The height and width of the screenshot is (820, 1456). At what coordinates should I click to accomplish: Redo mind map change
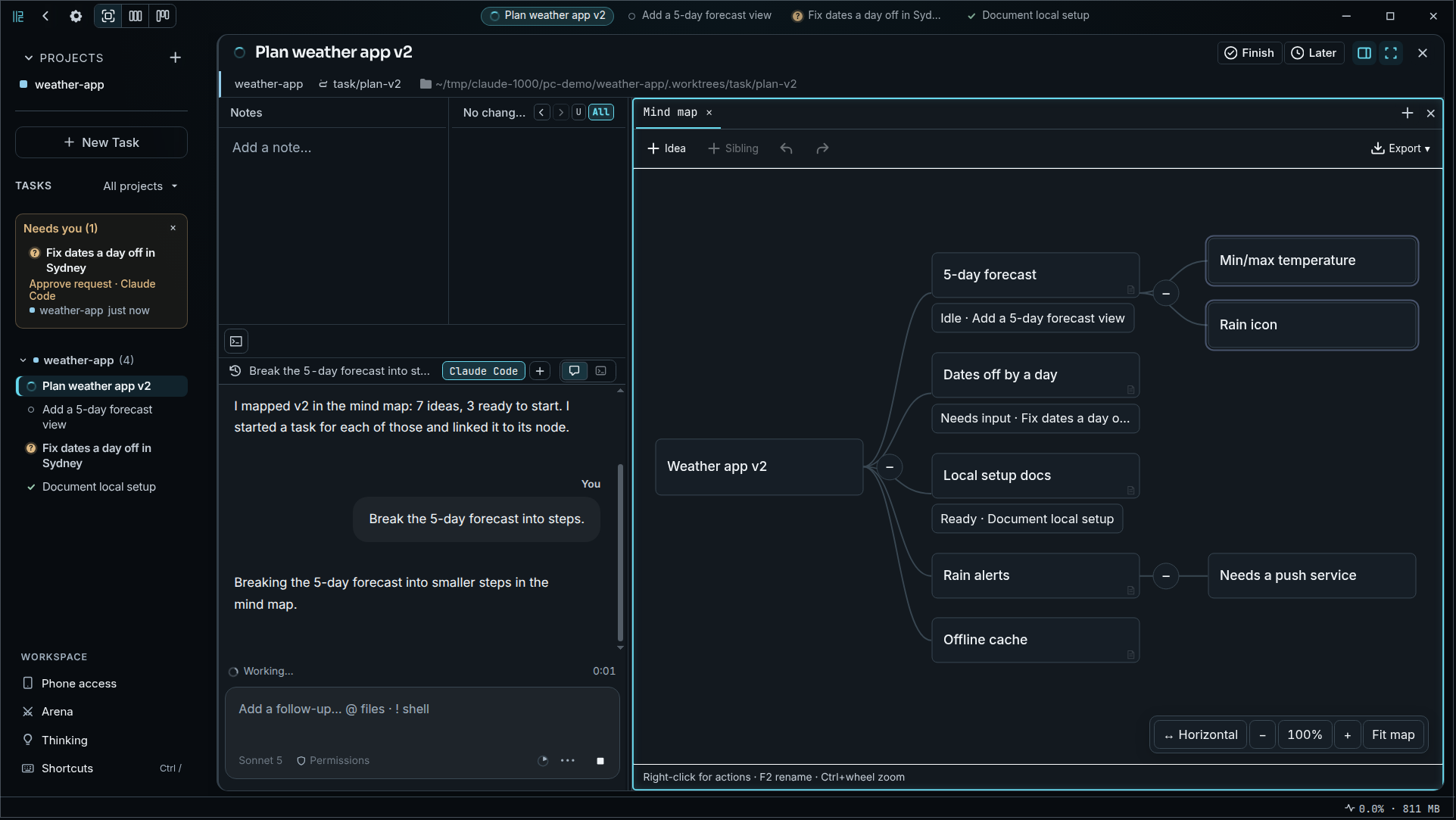click(x=822, y=148)
